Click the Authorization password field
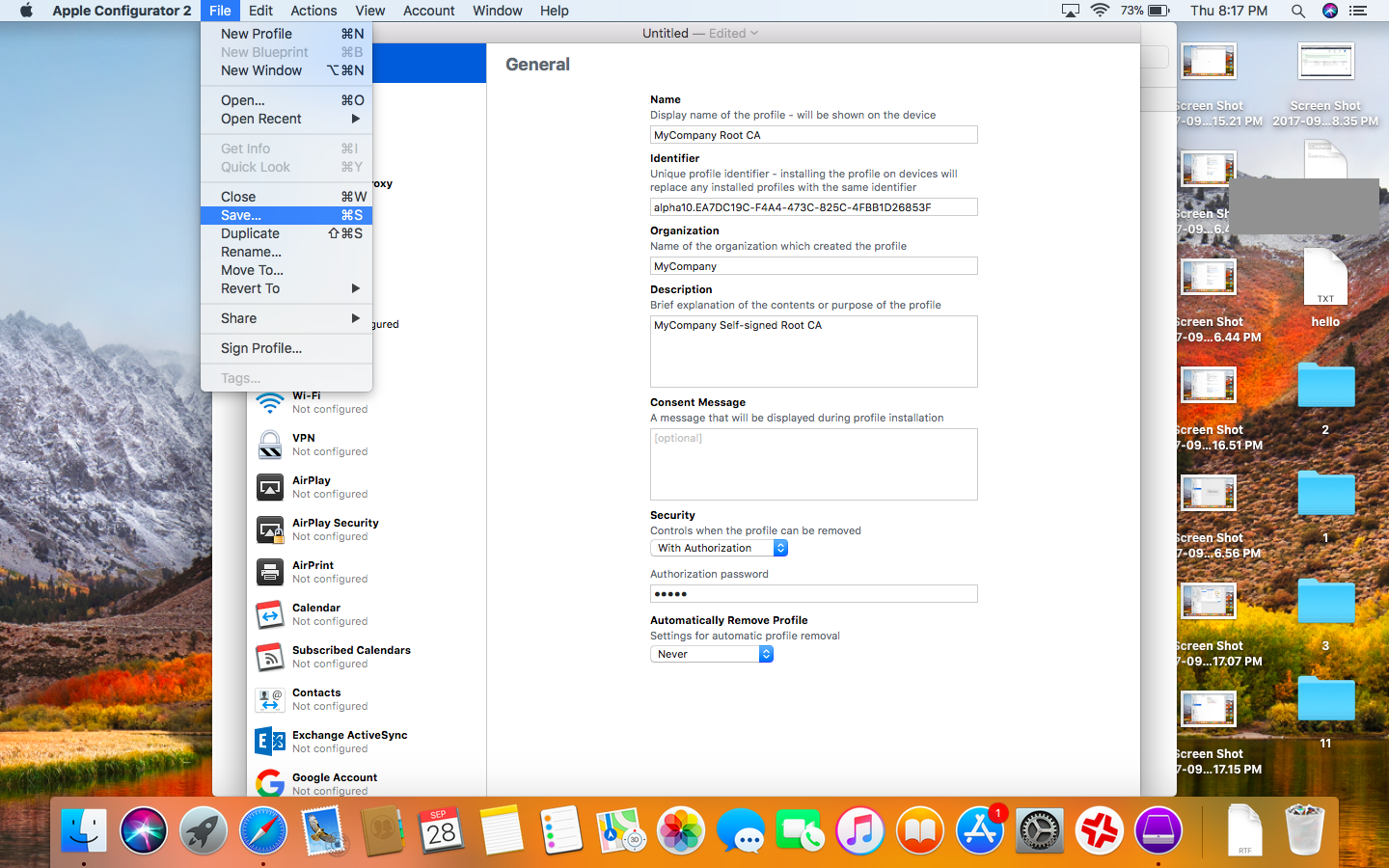The image size is (1389, 868). coord(814,594)
